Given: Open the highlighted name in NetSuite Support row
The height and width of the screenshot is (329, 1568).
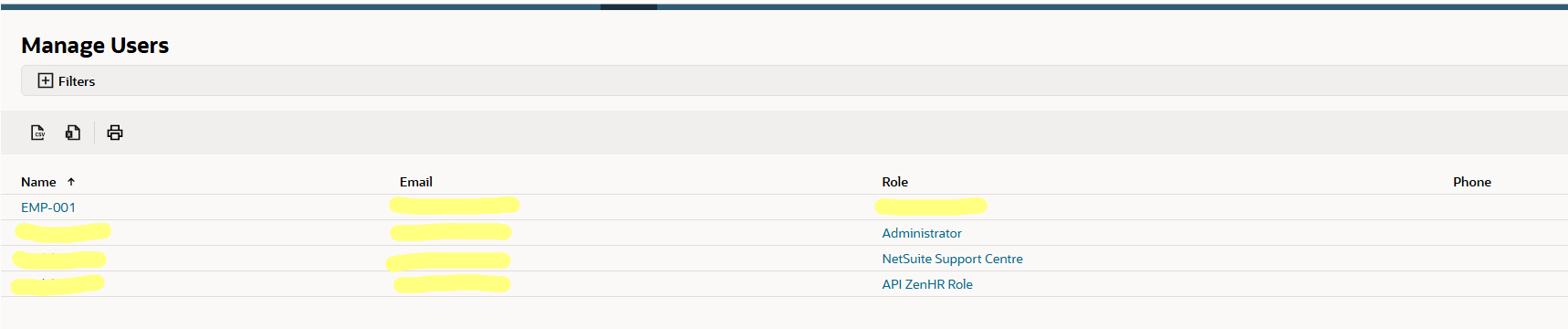Looking at the screenshot, I should point(59,259).
